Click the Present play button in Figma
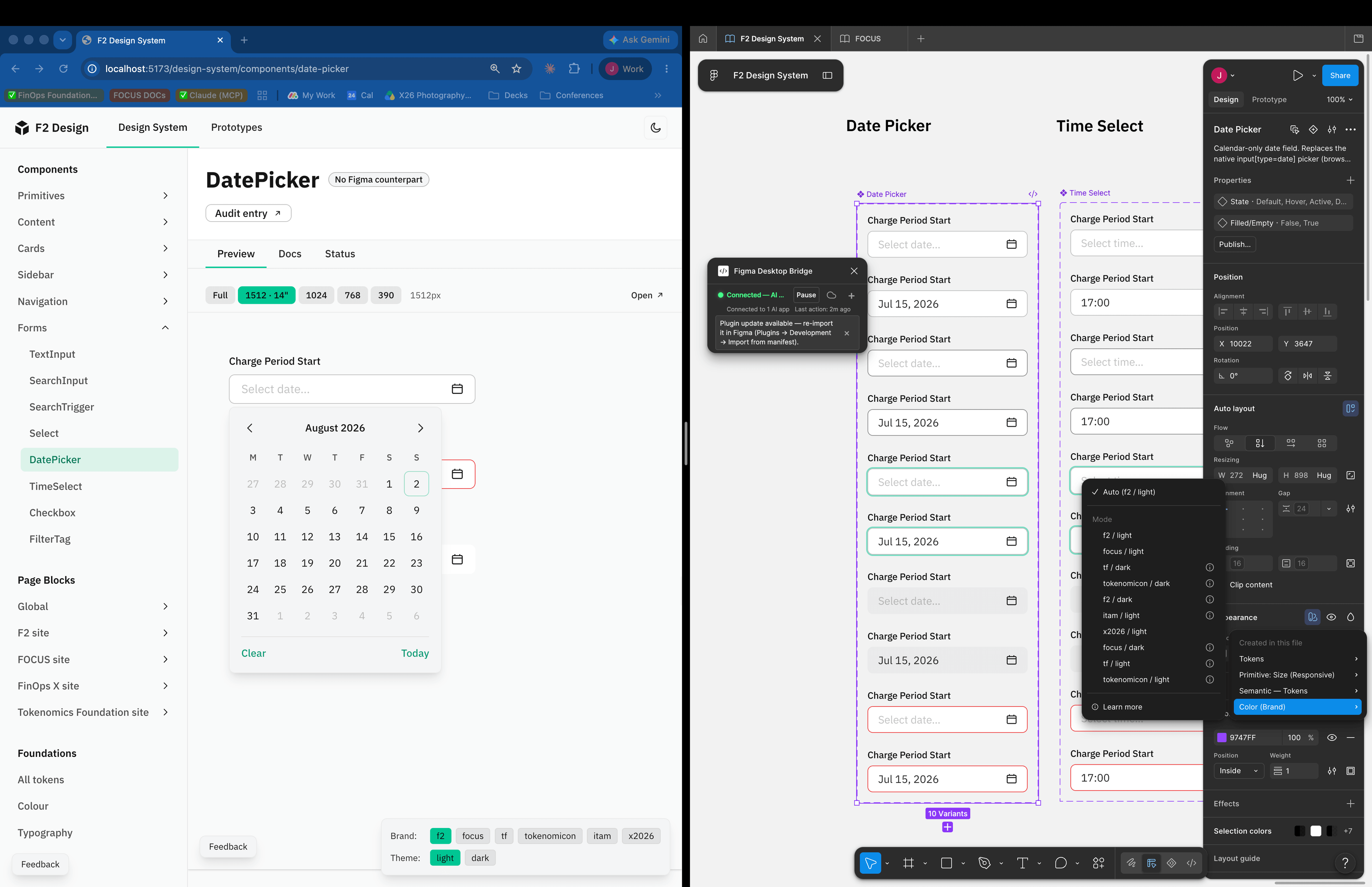 click(1297, 75)
